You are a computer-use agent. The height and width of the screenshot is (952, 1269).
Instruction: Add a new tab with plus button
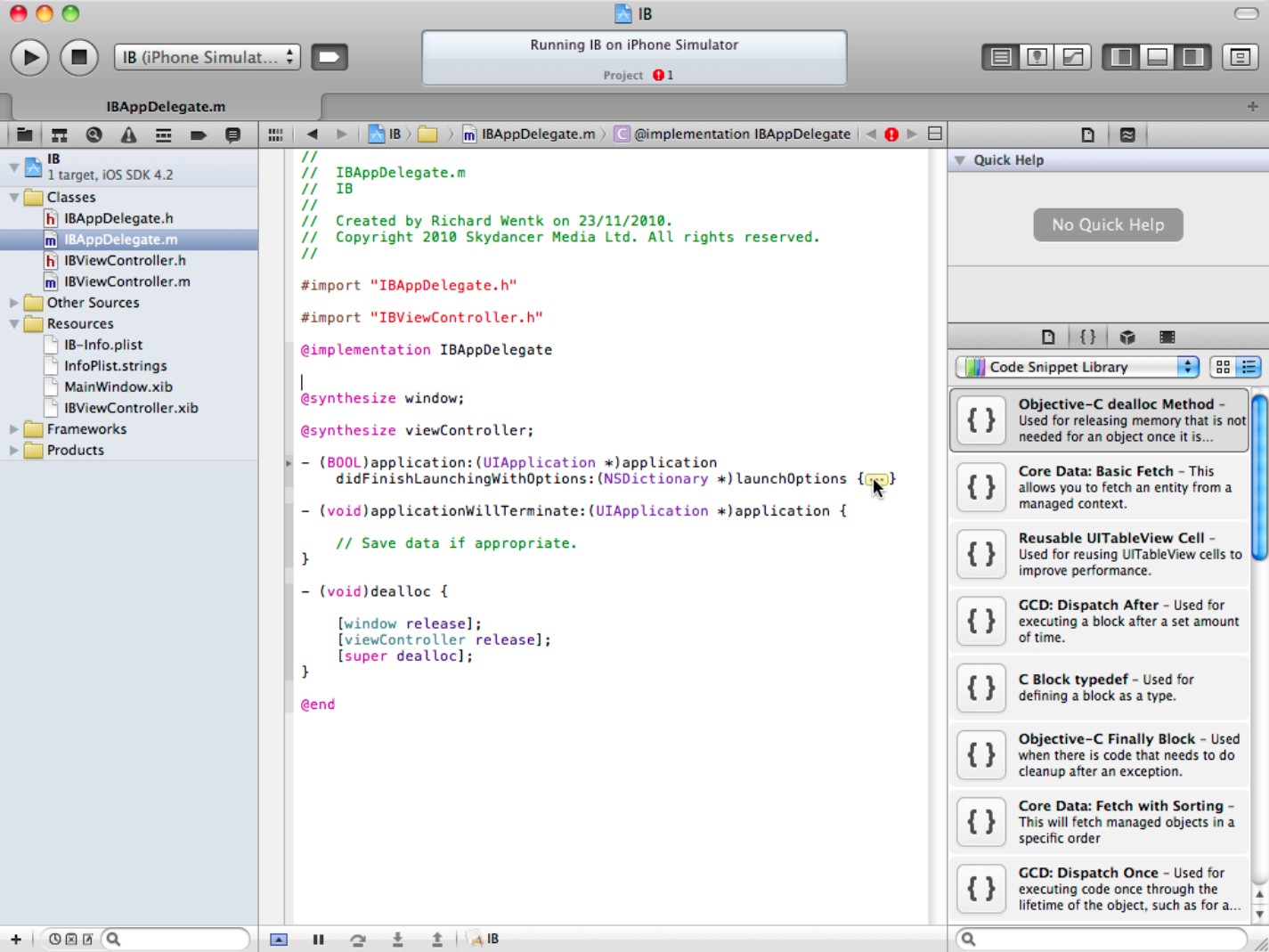(1252, 106)
